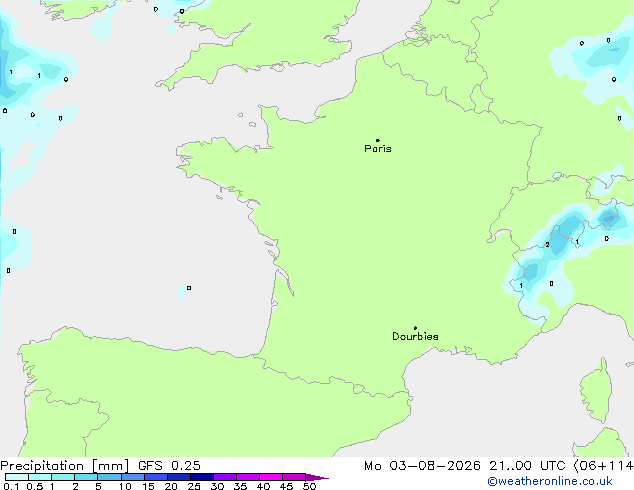The width and height of the screenshot is (634, 490).
Task: Pick legend swatch between 20 and 25
Action: [178, 477]
